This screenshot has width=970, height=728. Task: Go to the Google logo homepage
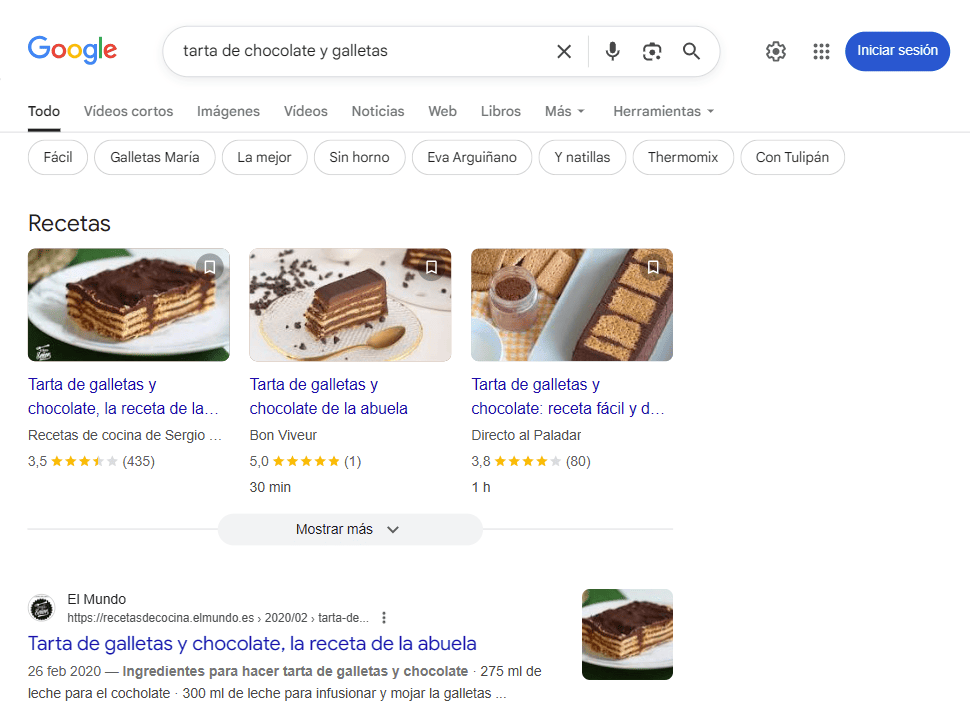point(72,49)
